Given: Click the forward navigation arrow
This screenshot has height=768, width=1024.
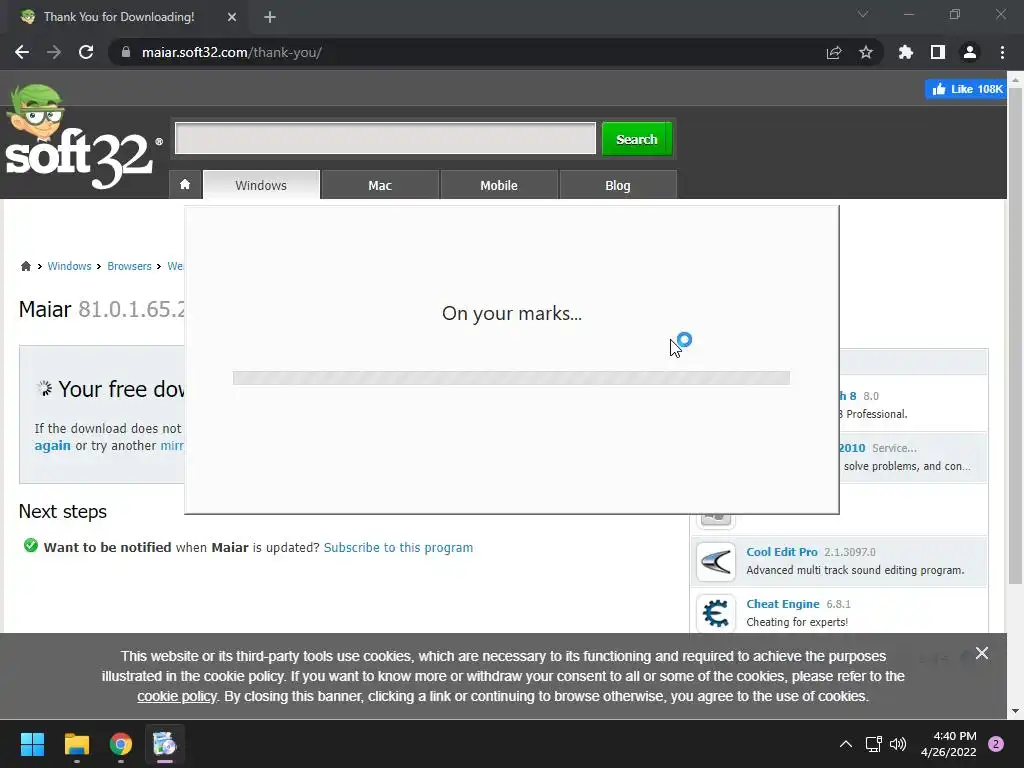Looking at the screenshot, I should (x=54, y=52).
